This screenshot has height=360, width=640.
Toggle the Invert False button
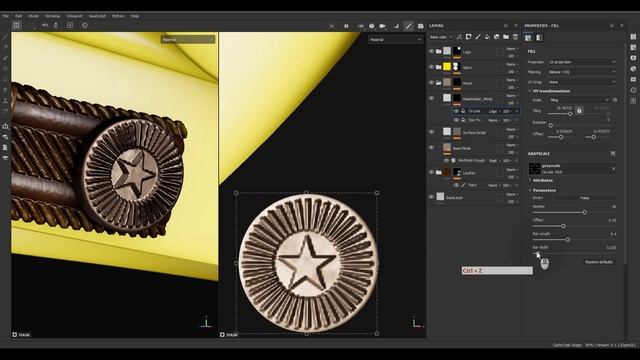(x=584, y=198)
